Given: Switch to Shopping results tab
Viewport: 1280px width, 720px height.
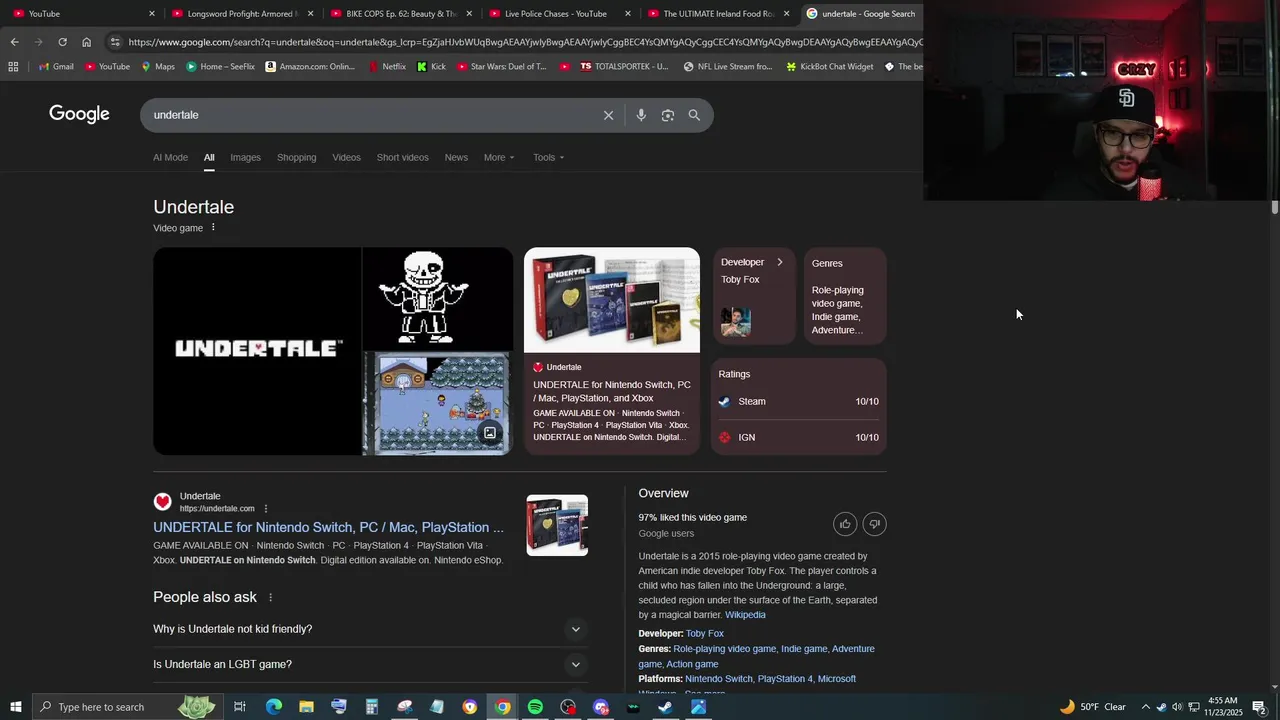Looking at the screenshot, I should (296, 157).
